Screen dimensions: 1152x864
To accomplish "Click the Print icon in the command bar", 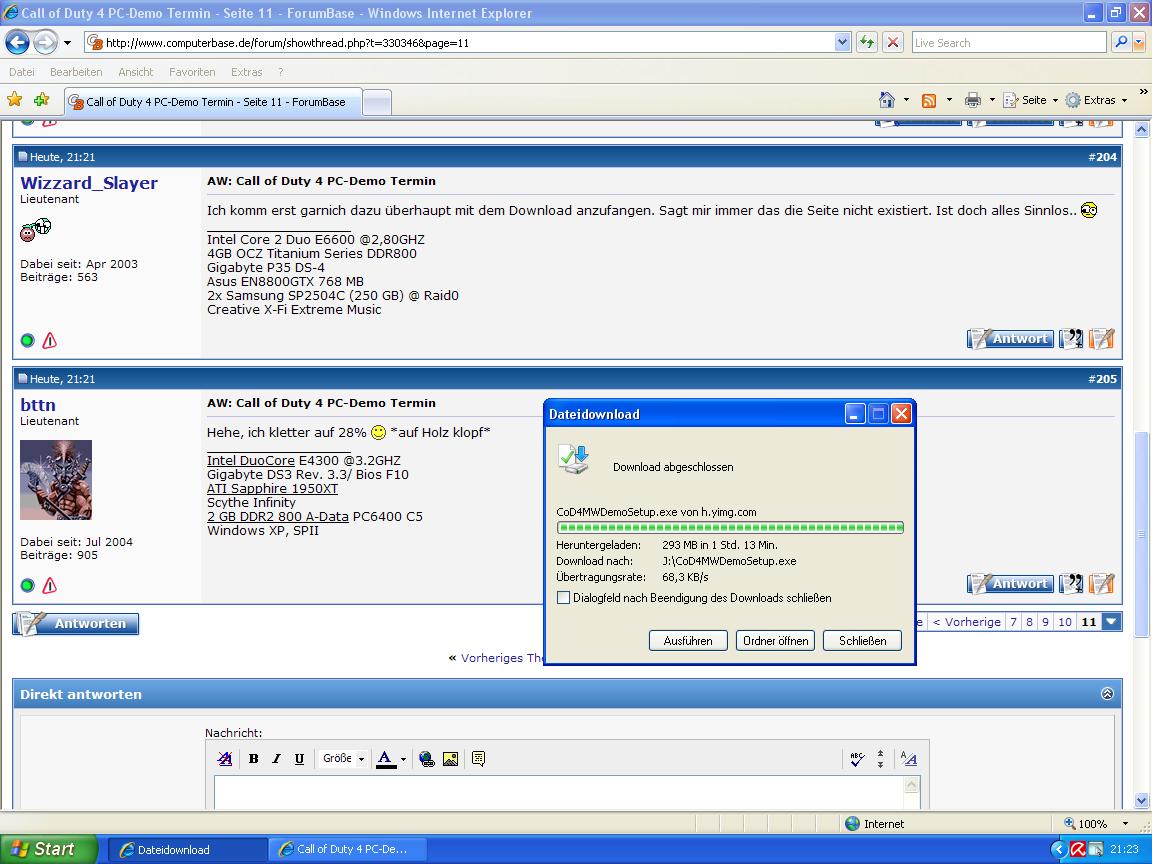I will (973, 101).
